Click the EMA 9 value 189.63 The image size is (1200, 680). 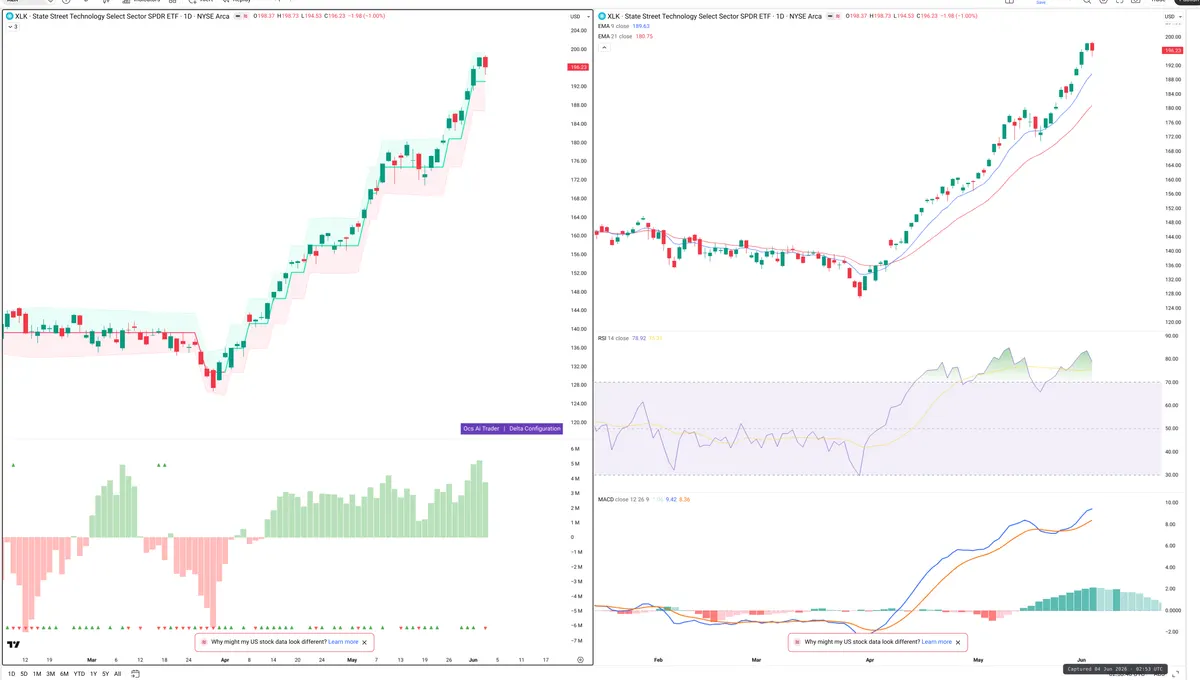(x=642, y=26)
